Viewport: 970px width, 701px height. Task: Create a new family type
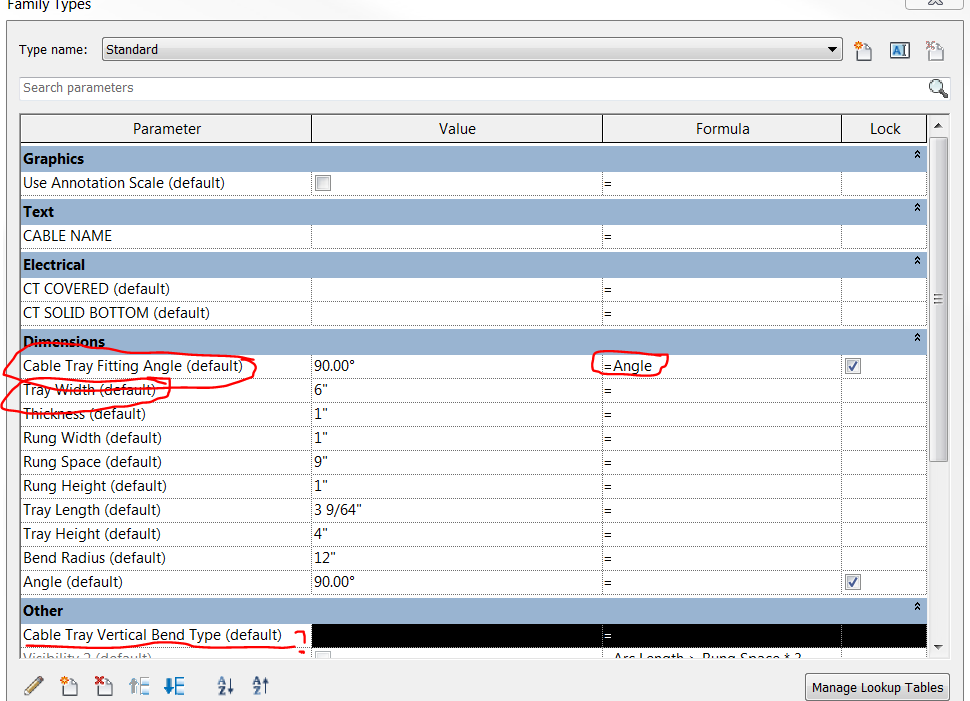[863, 50]
